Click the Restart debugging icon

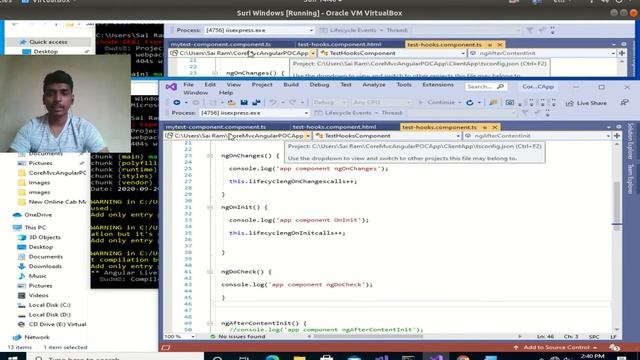point(470,102)
